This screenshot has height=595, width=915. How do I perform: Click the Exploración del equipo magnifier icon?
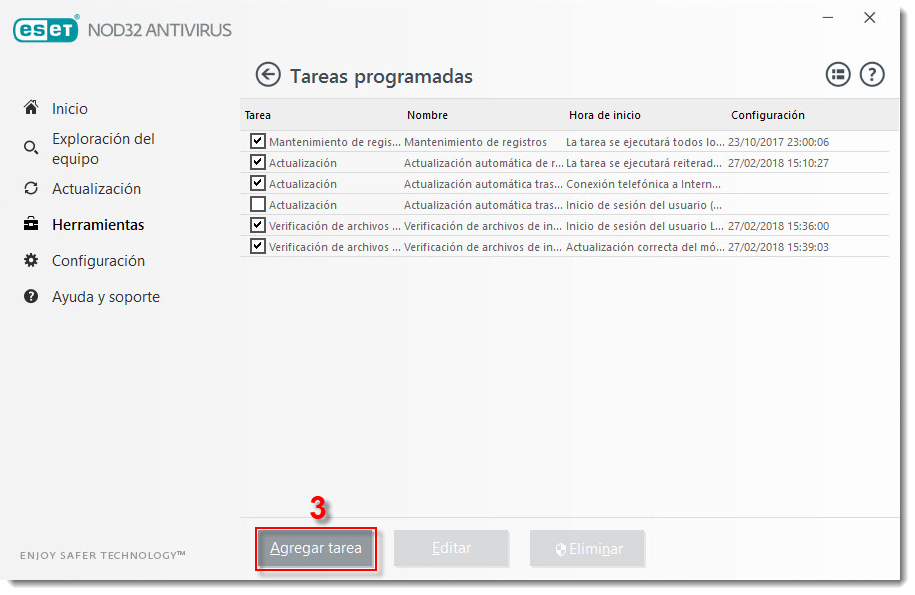point(31,148)
